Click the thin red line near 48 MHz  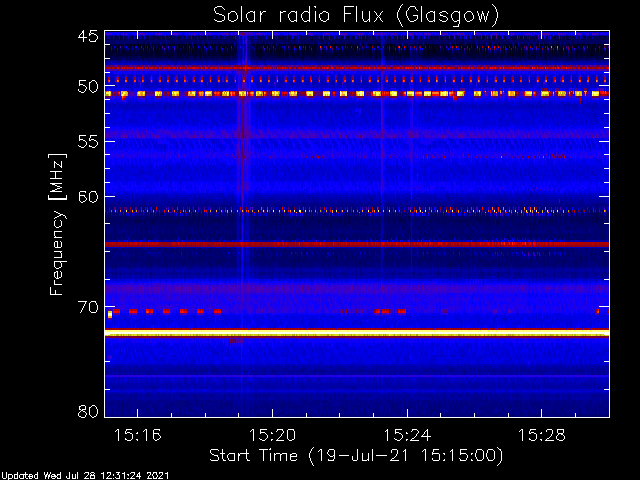tap(357, 68)
